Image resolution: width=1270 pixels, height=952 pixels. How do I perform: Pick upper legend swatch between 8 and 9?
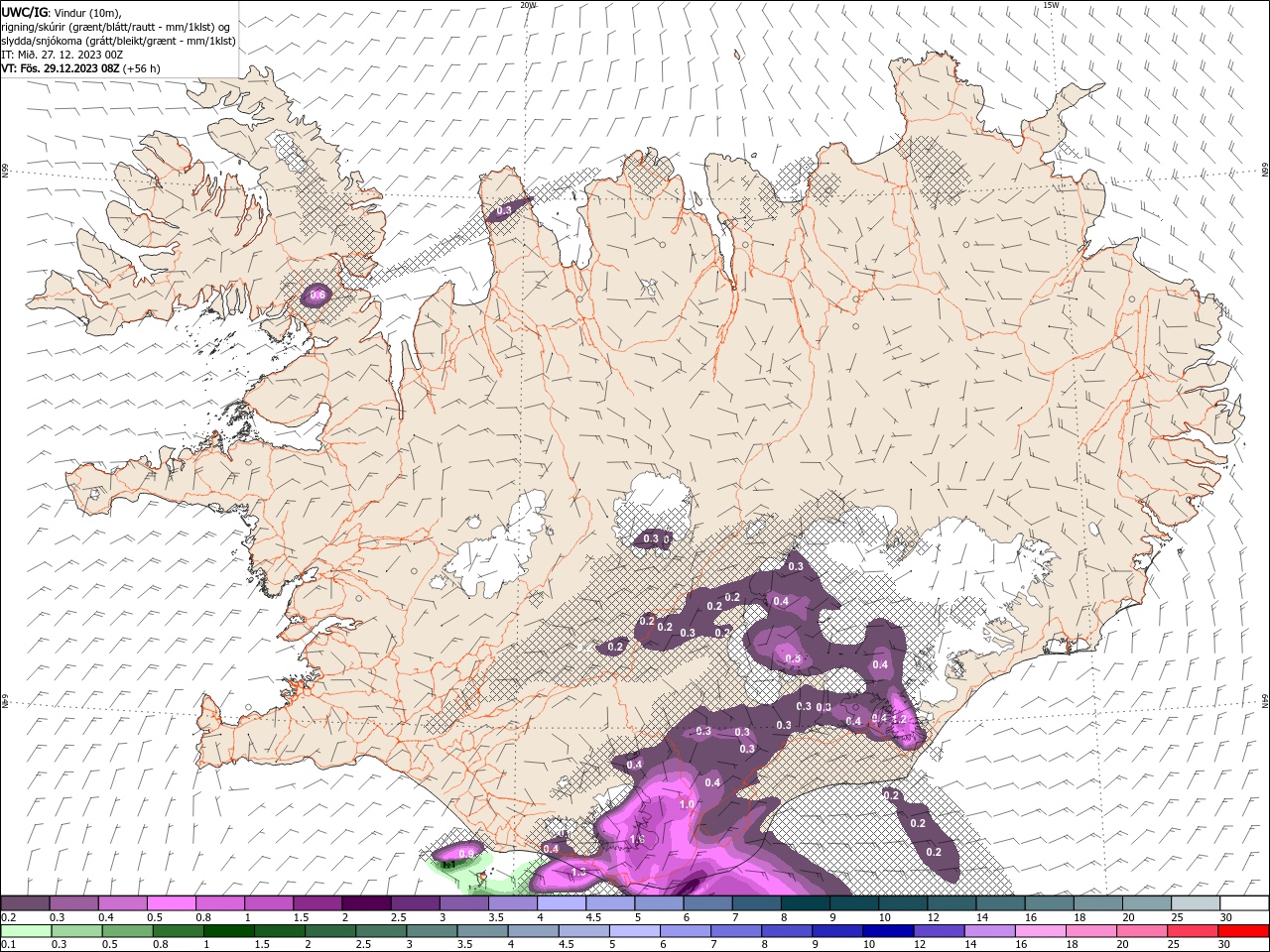pos(805,903)
